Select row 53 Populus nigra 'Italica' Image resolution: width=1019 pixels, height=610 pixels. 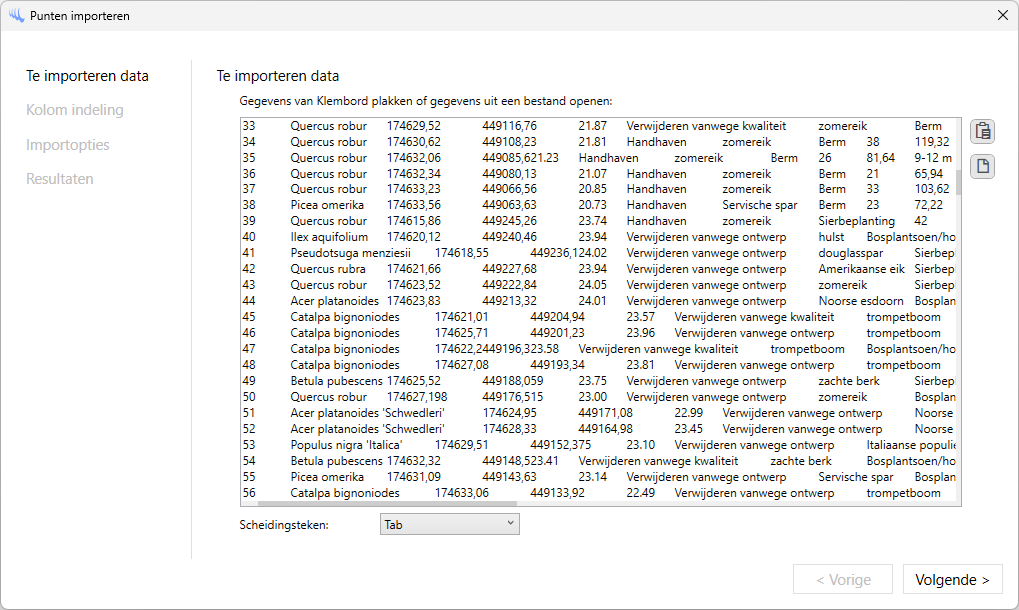click(346, 445)
